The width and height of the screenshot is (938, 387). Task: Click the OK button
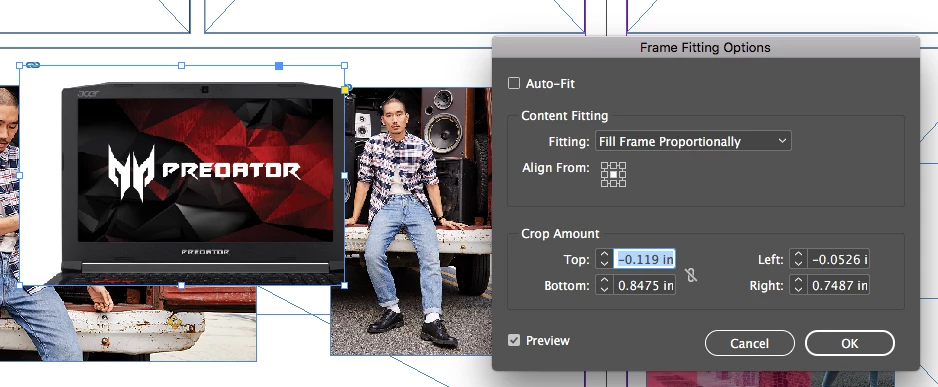(849, 343)
